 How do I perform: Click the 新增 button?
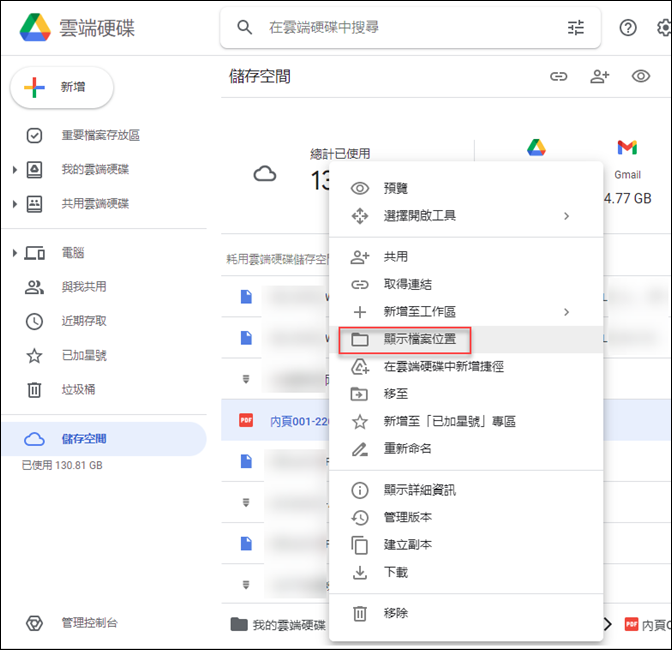[x=62, y=87]
